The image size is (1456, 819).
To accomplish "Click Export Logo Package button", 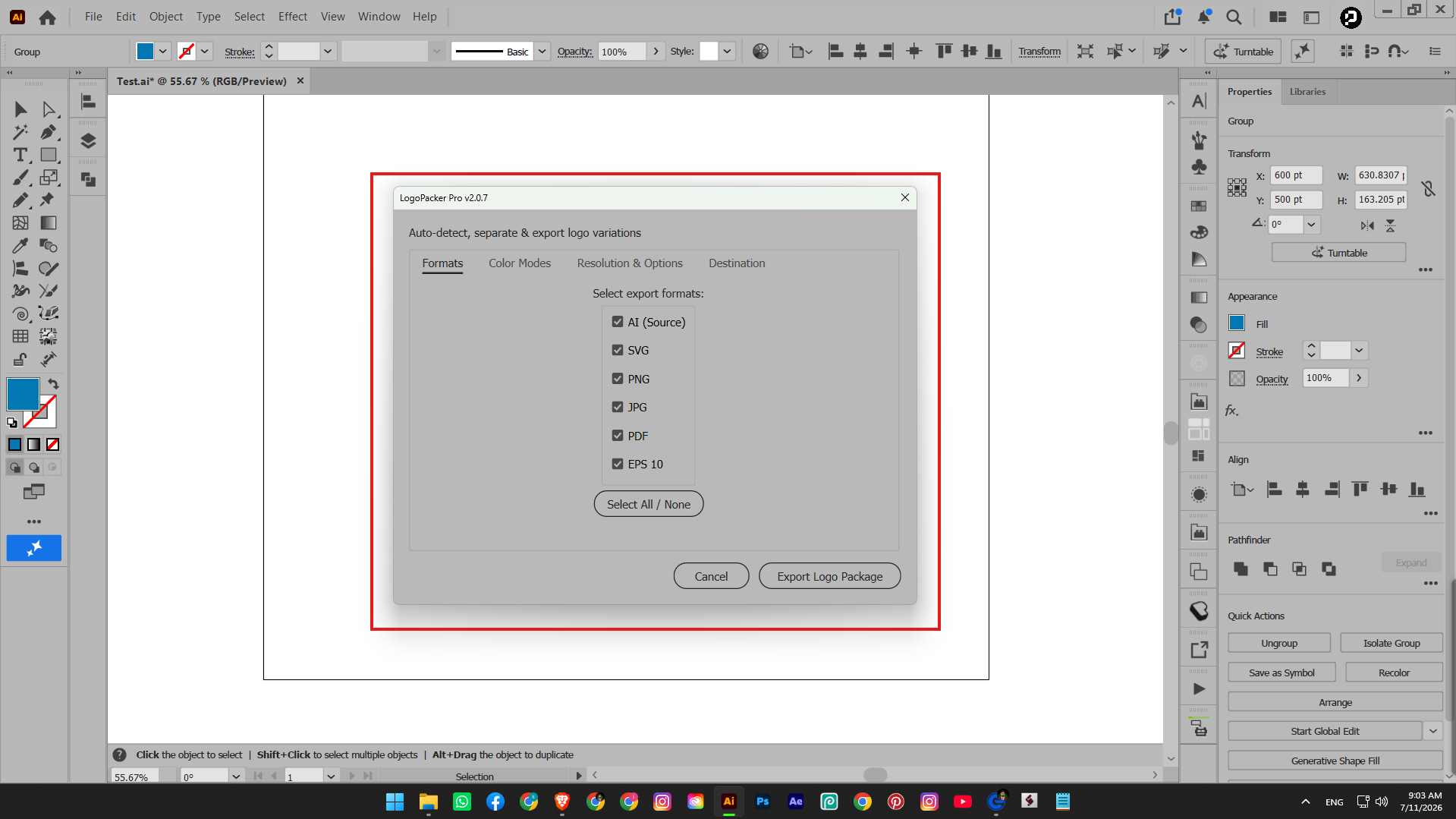I will (x=830, y=576).
